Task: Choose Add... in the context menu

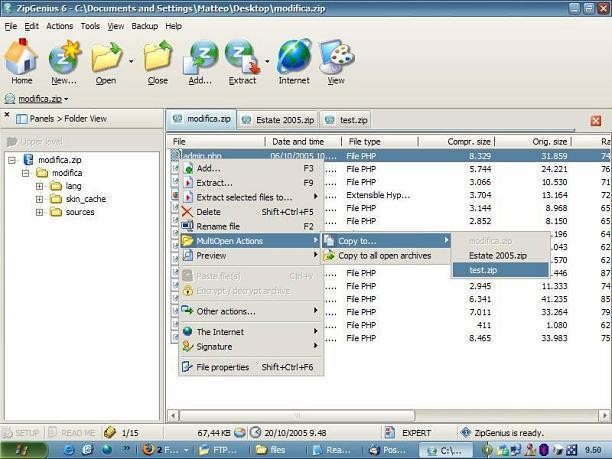Action: pos(251,168)
